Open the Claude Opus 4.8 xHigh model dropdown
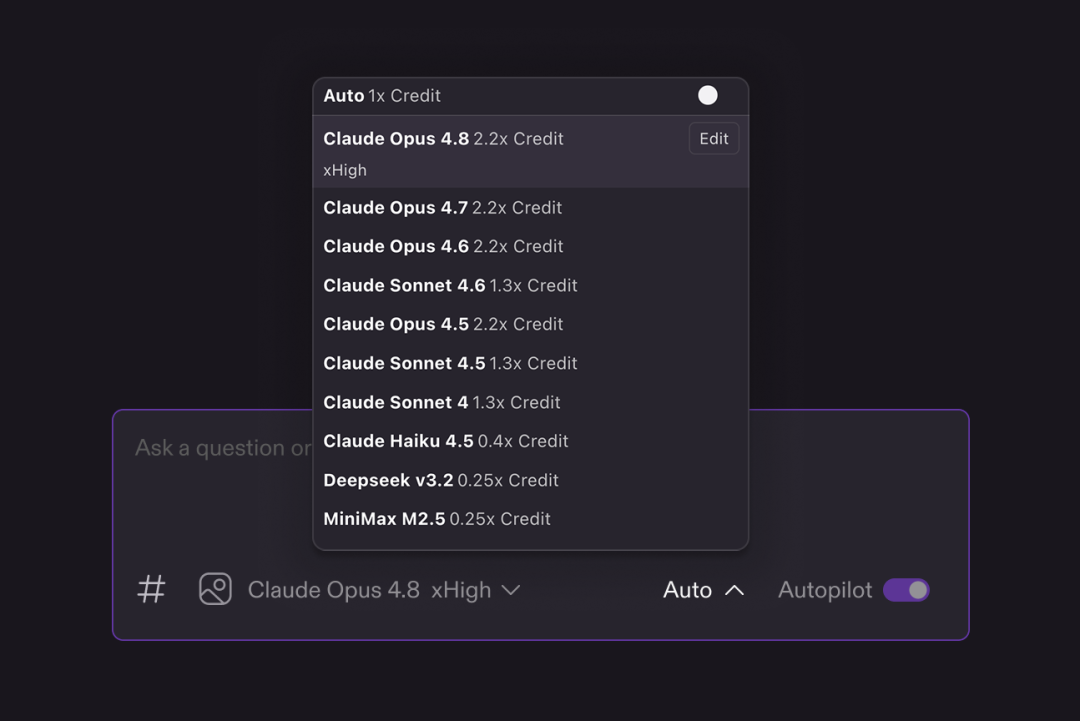Viewport: 1080px width, 721px height. 384,590
